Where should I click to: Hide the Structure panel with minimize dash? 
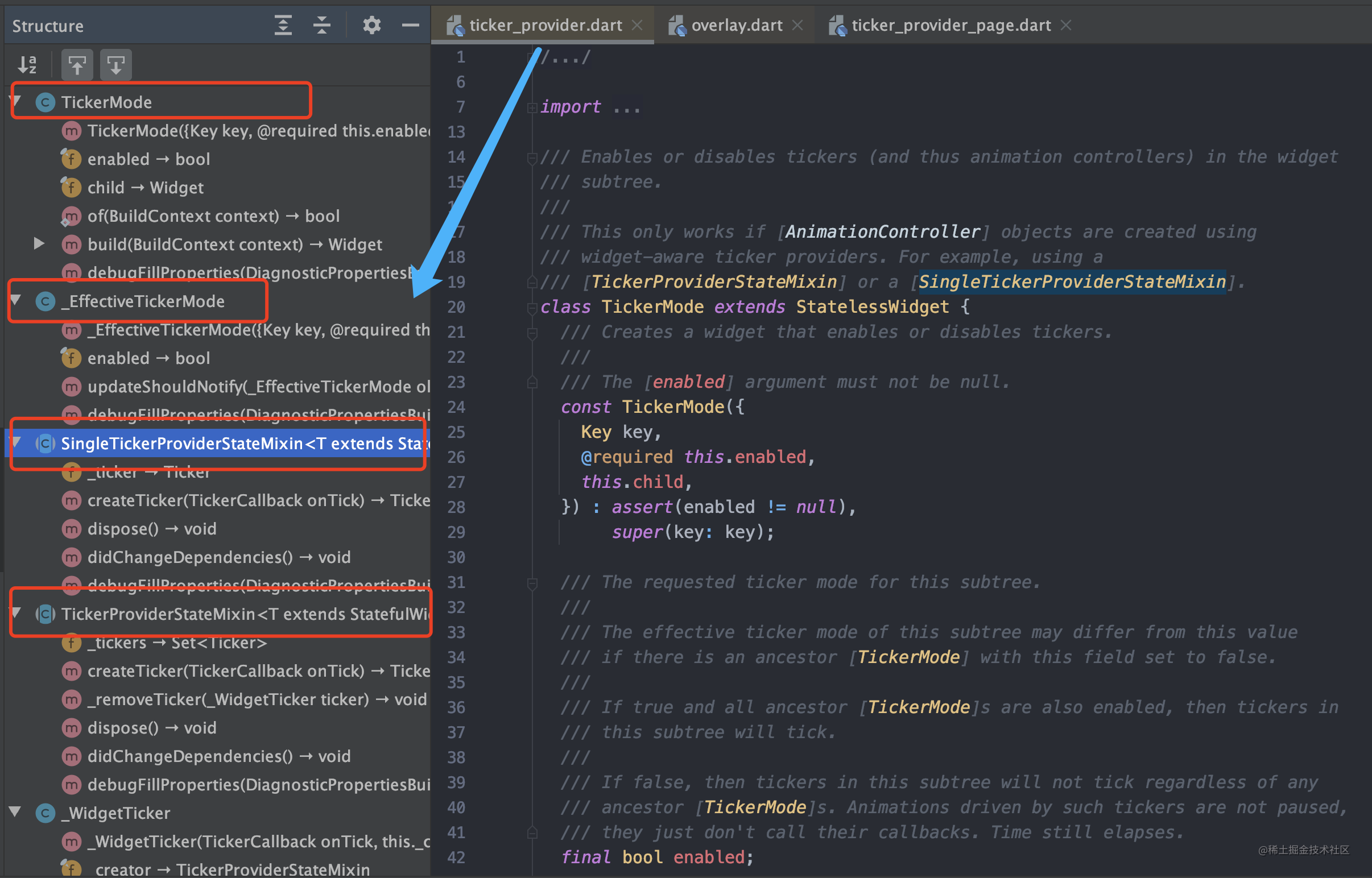coord(410,25)
